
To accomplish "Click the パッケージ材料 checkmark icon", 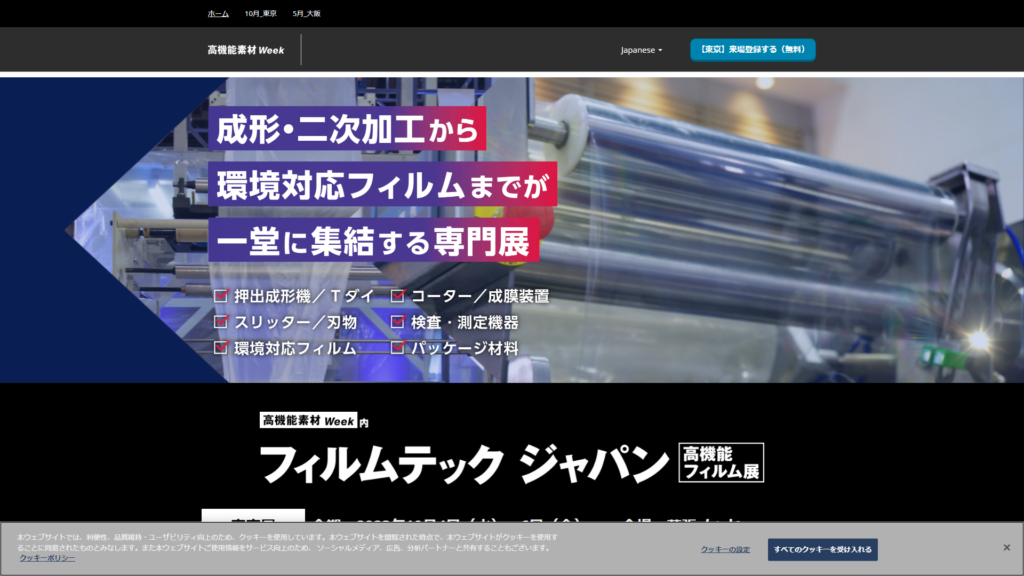I will pyautogui.click(x=398, y=347).
